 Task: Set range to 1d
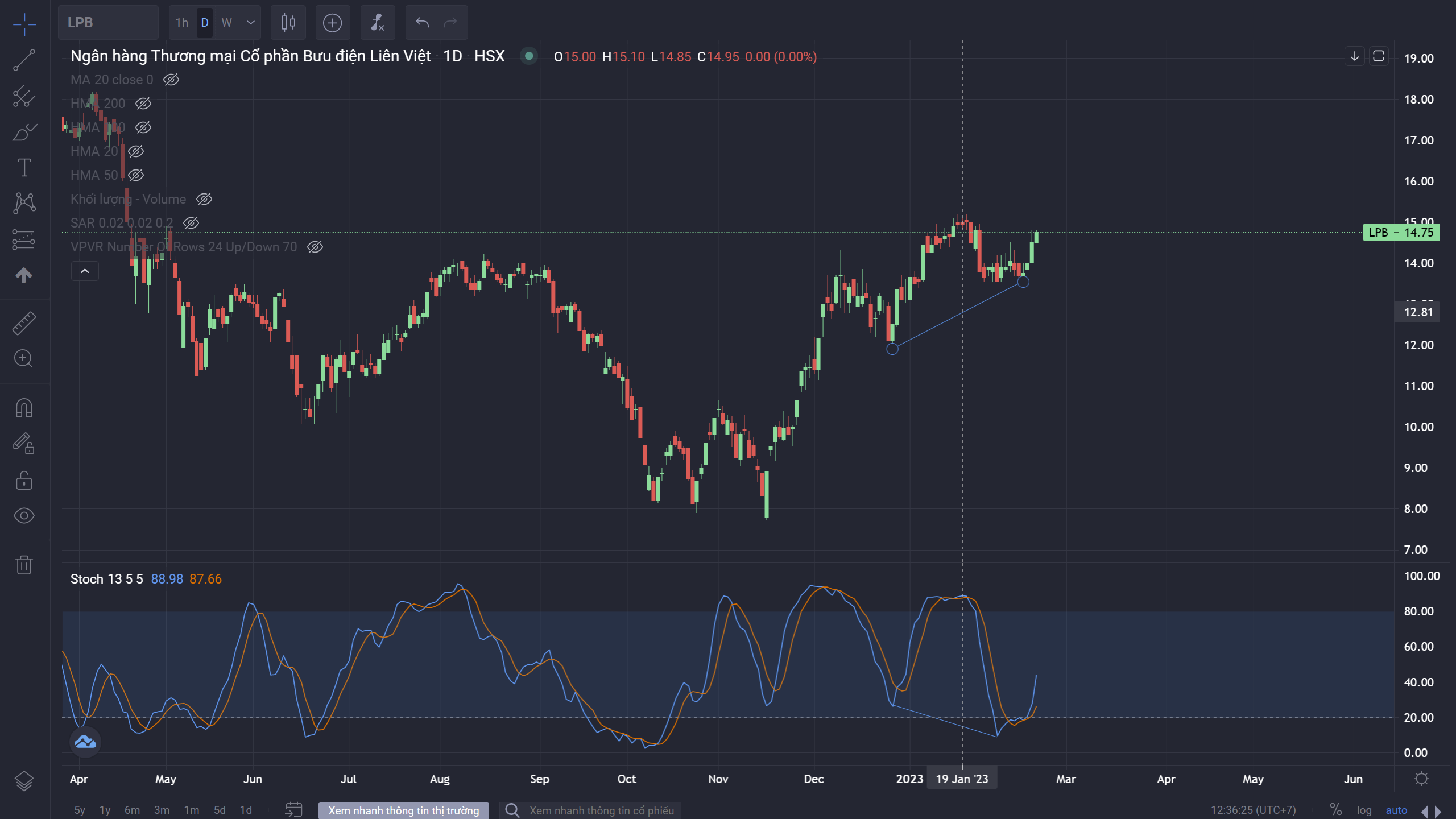tap(246, 810)
